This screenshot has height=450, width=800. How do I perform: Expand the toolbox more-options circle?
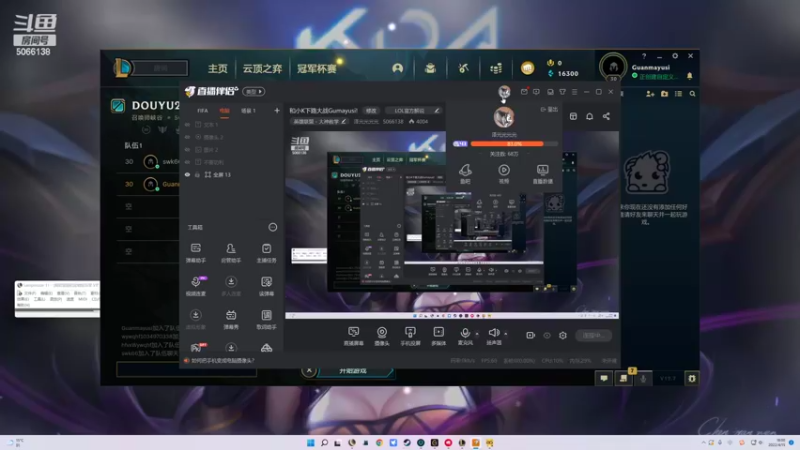tap(273, 227)
